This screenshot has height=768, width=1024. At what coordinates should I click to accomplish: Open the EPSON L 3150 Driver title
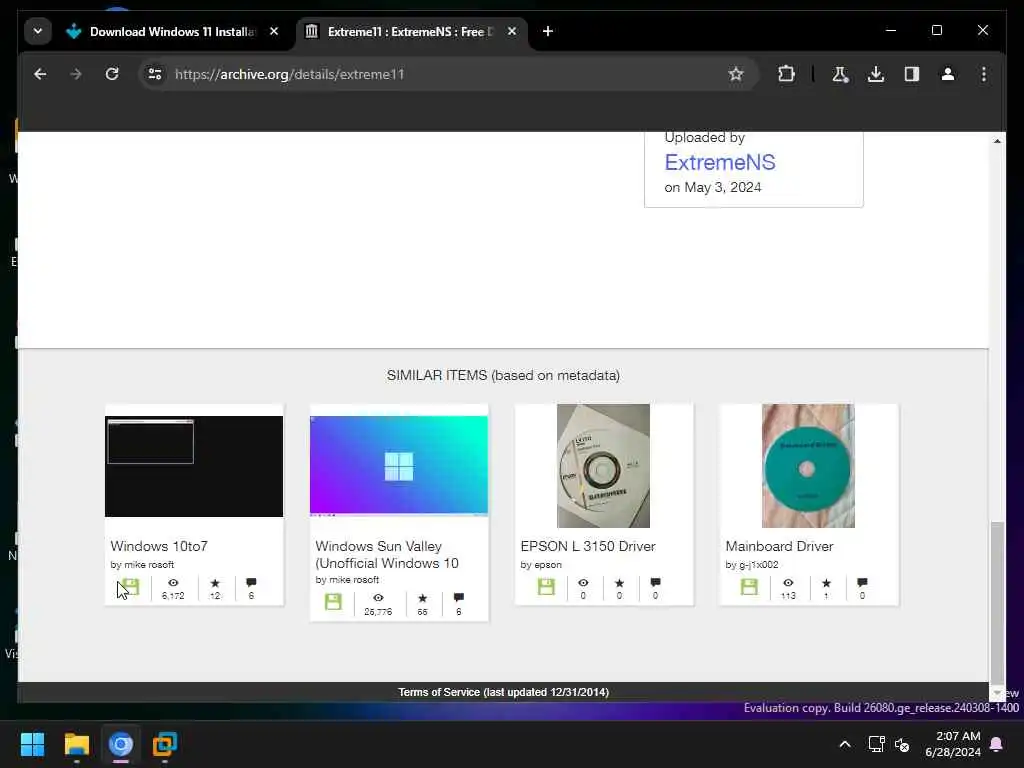coord(588,546)
